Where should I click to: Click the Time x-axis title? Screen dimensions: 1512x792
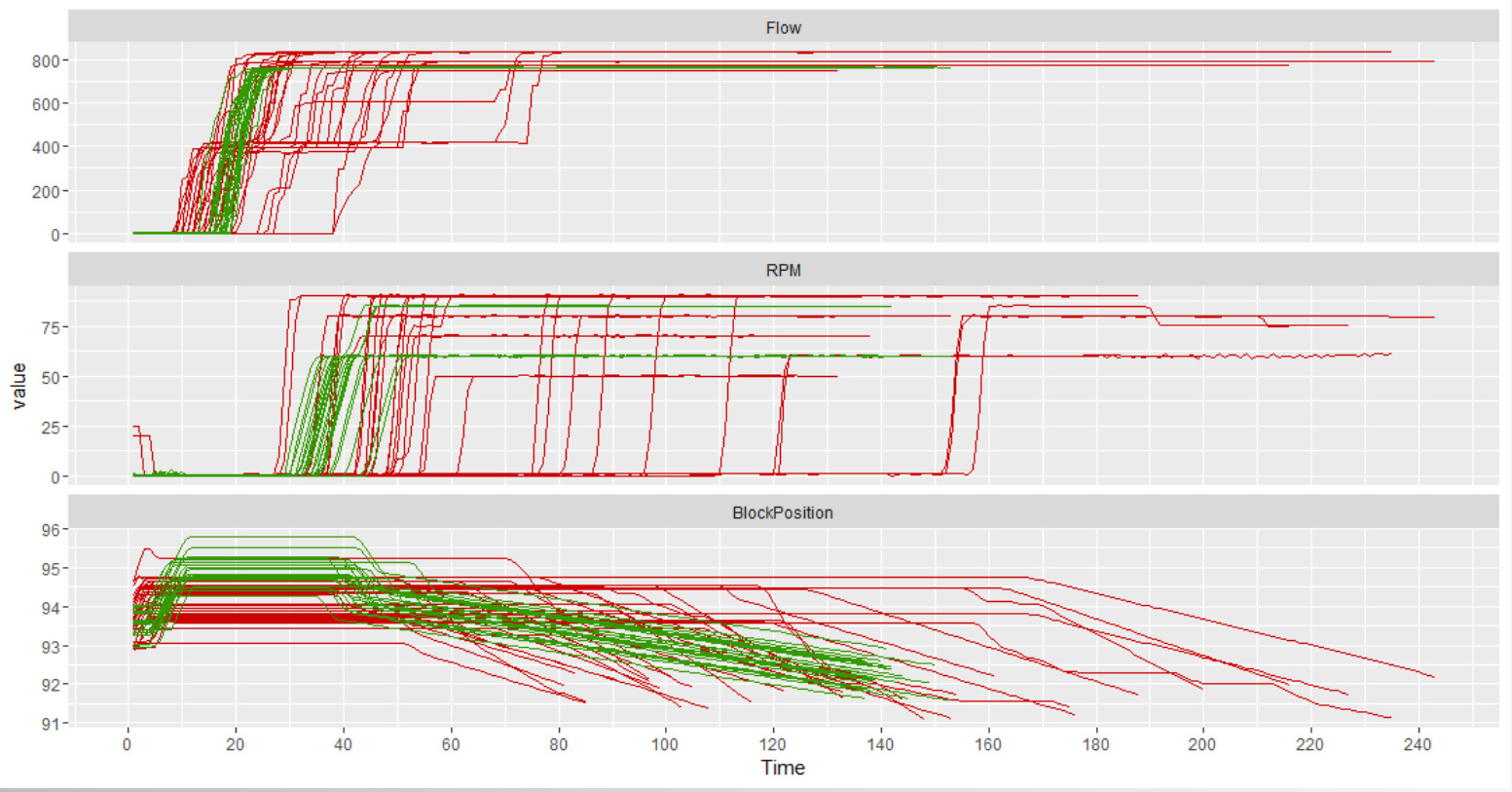[x=783, y=768]
